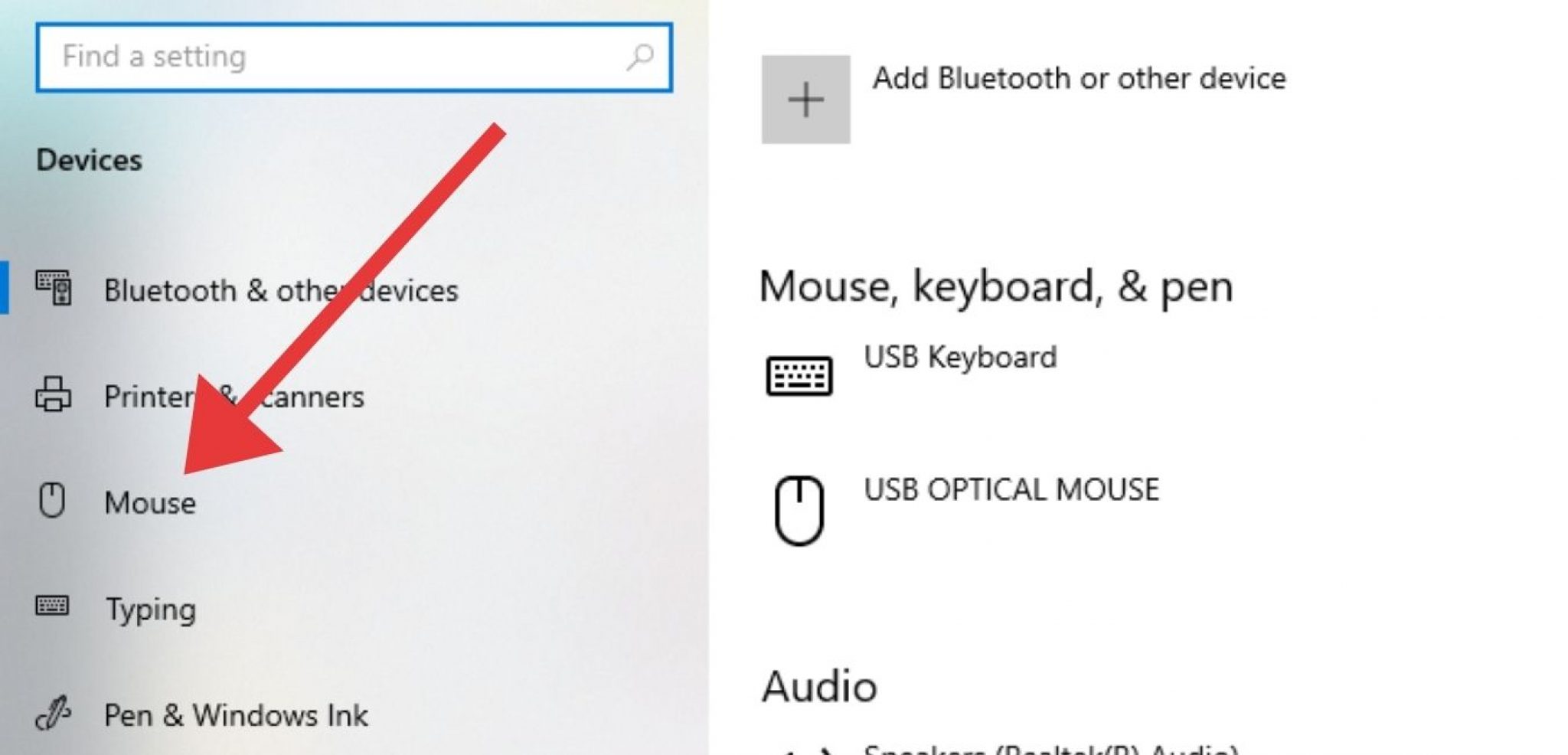Select the USB OPTICAL MOUSE entry

1011,489
